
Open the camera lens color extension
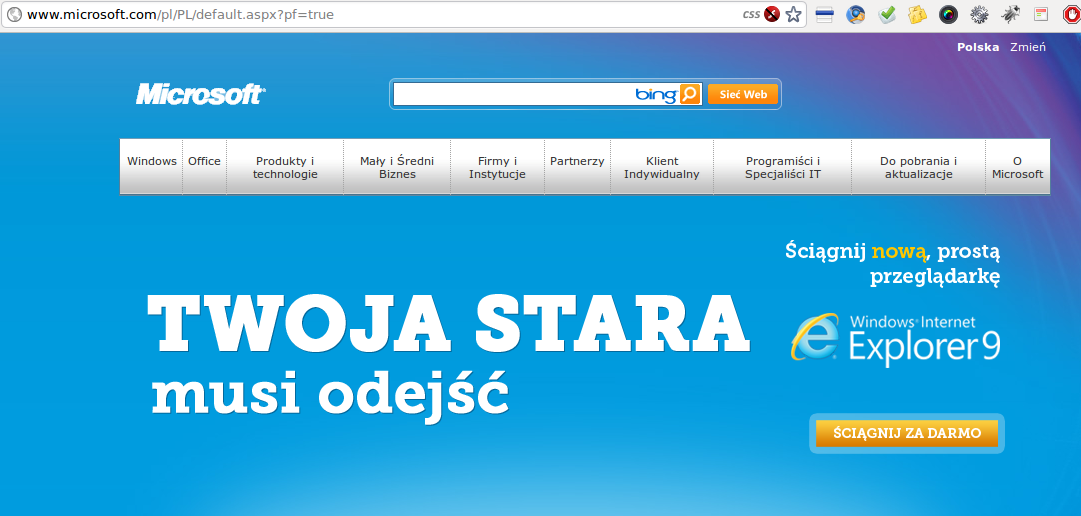(x=949, y=14)
